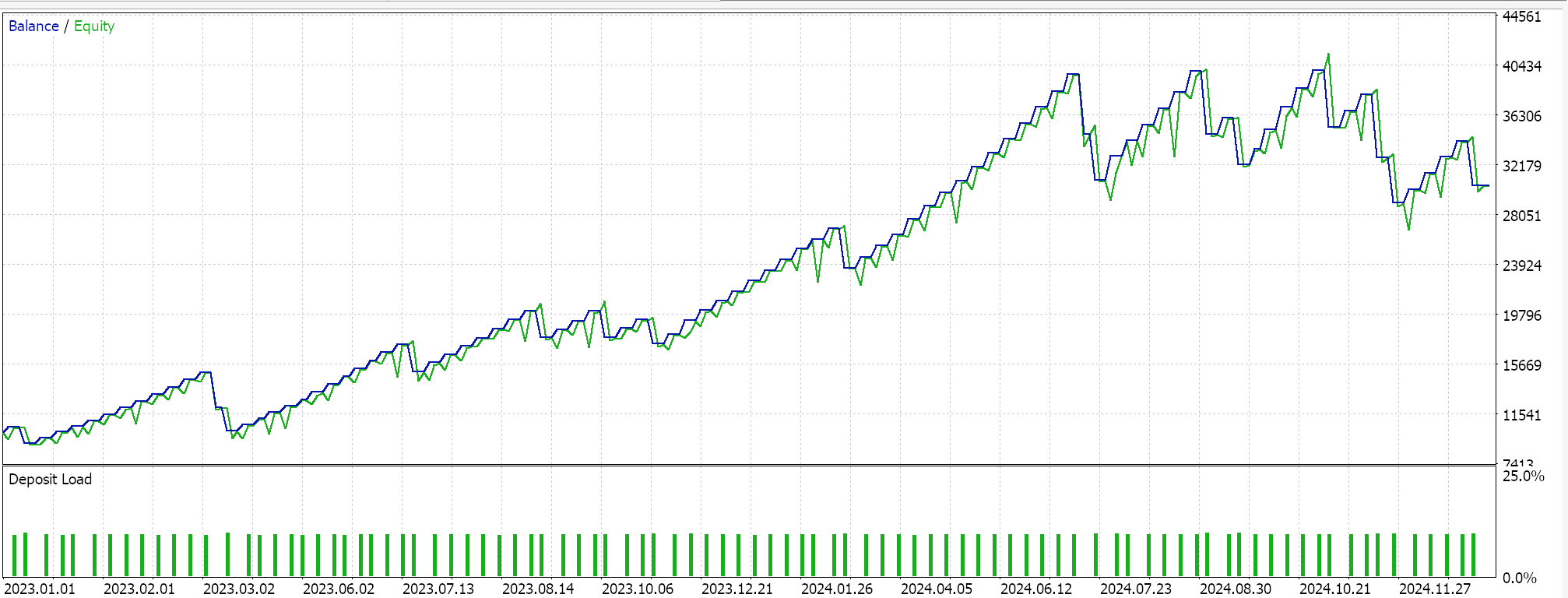Image resolution: width=1568 pixels, height=598 pixels.
Task: Click the 23924 y-axis value
Action: [x=1521, y=266]
